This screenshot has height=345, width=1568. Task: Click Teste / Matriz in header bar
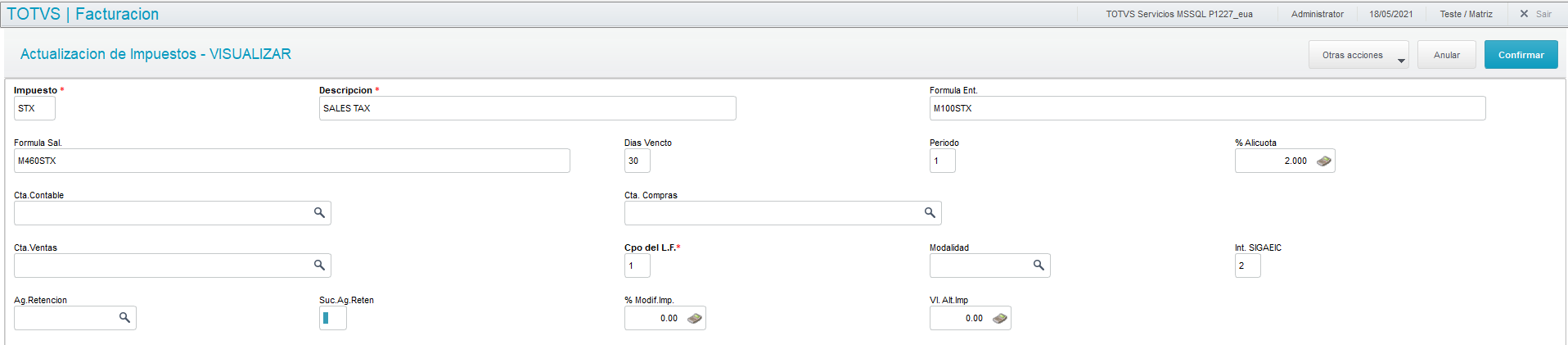tap(1466, 14)
